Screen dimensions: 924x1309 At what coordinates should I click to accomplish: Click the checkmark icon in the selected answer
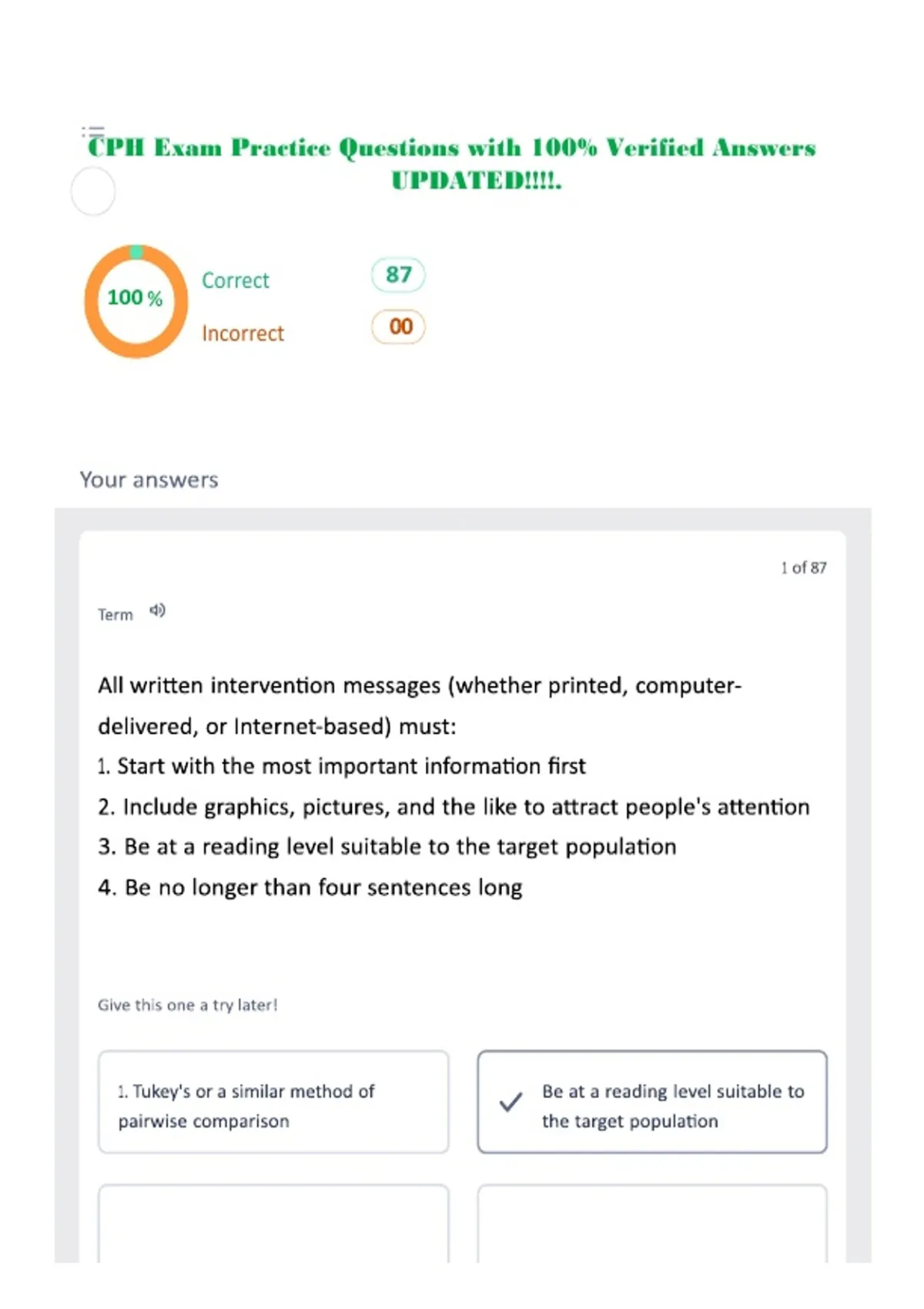pyautogui.click(x=511, y=1102)
